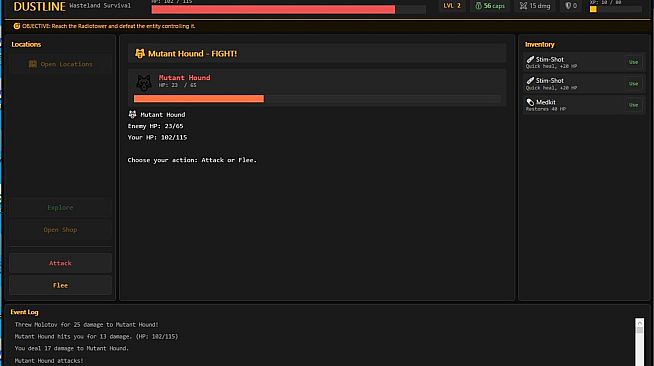Click the second Stim-Shot syringe icon

point(530,80)
